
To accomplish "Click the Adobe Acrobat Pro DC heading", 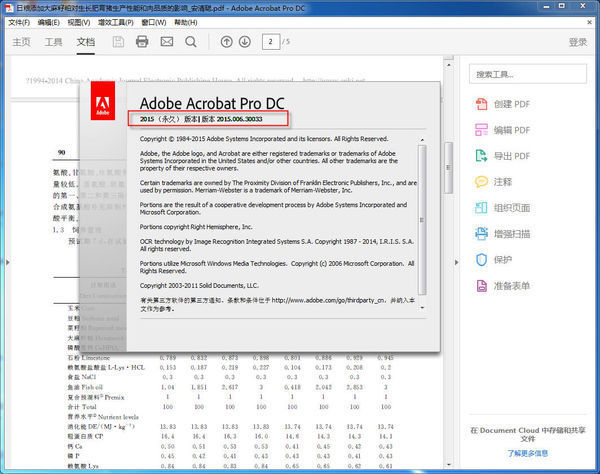I will (x=212, y=103).
